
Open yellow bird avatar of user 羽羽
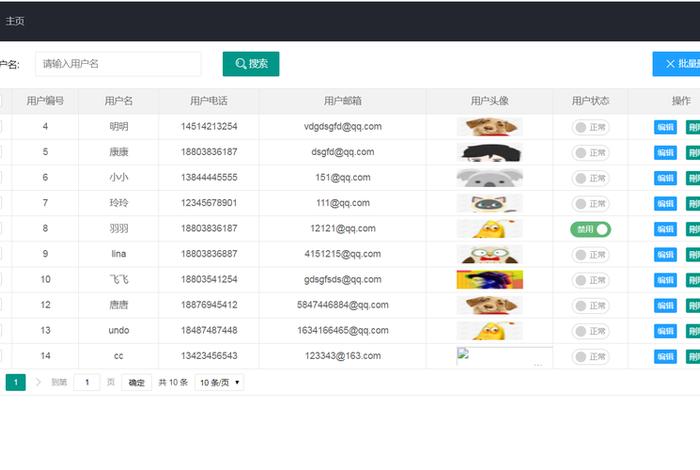[x=490, y=229]
